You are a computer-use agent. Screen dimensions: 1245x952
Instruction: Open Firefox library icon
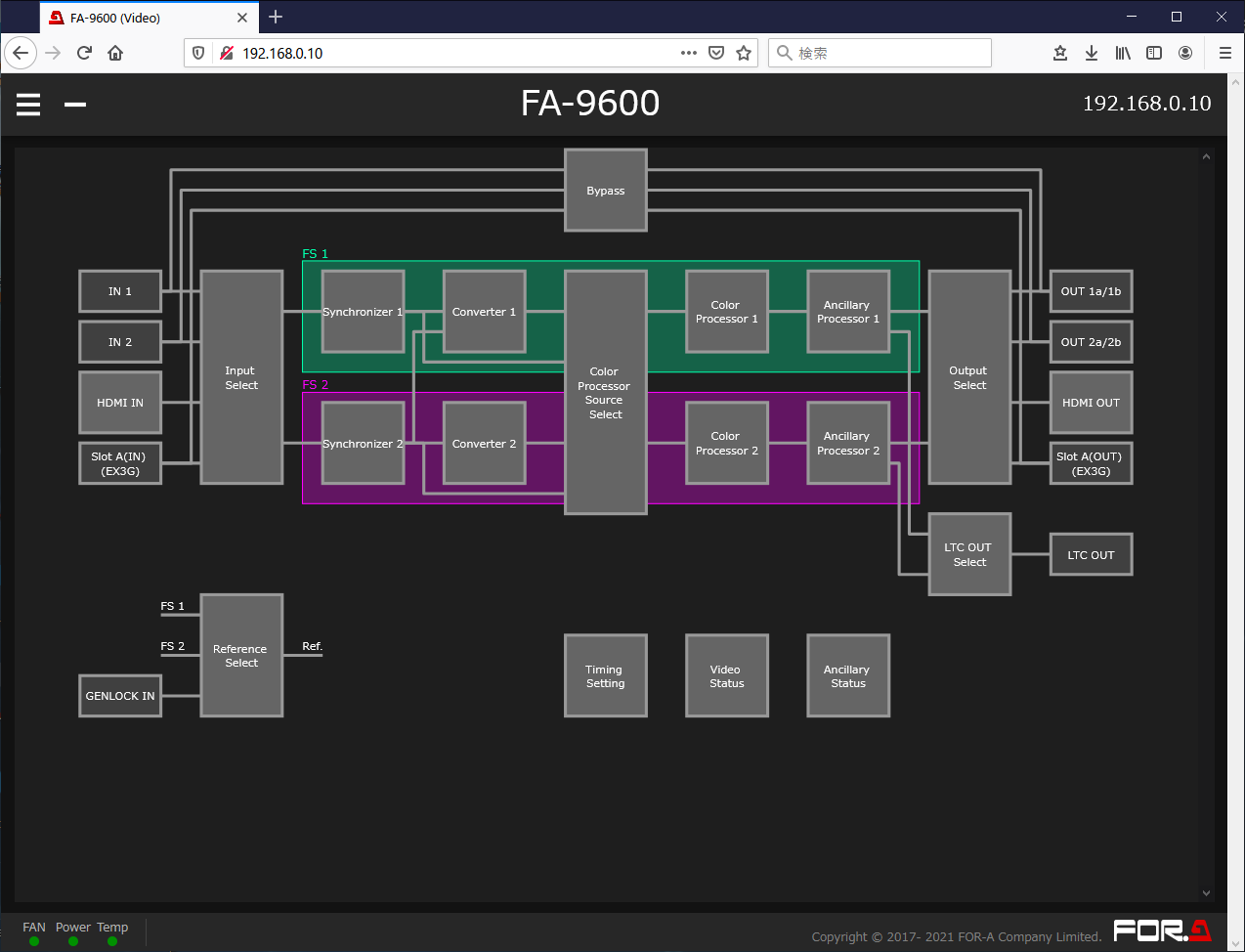click(1123, 53)
